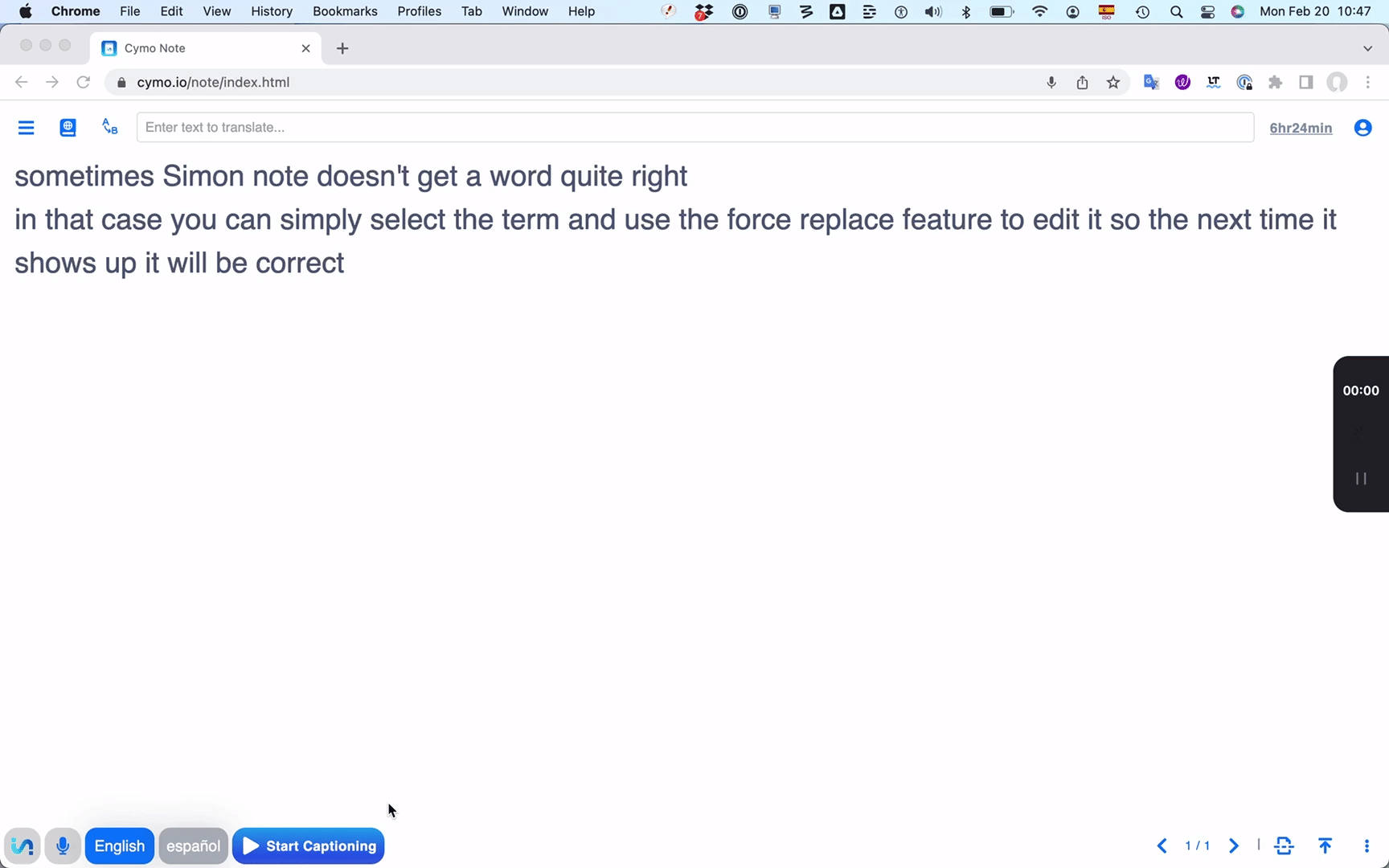The image size is (1389, 868).
Task: Open Google Translate extension icon
Action: pos(1151,82)
